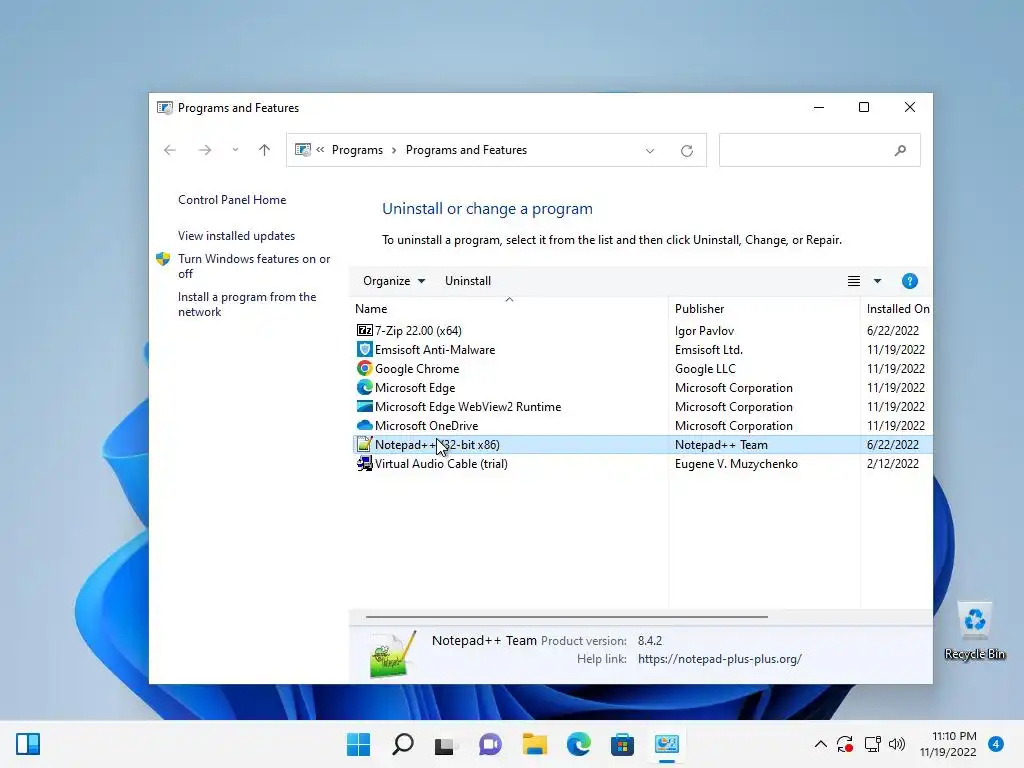Open the Organize dropdown menu

(394, 281)
